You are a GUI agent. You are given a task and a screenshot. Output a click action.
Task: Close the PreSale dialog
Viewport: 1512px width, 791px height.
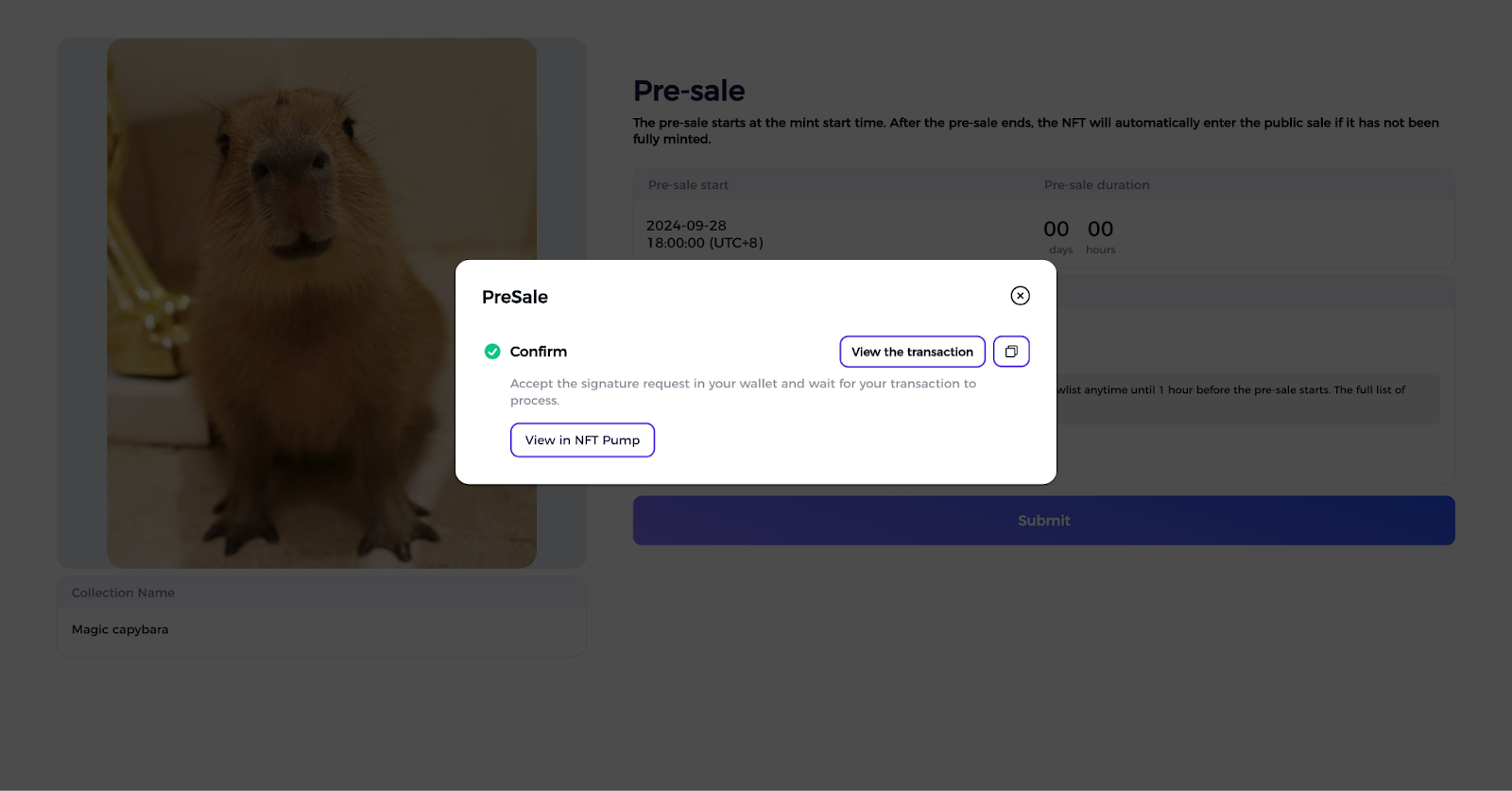click(1020, 296)
